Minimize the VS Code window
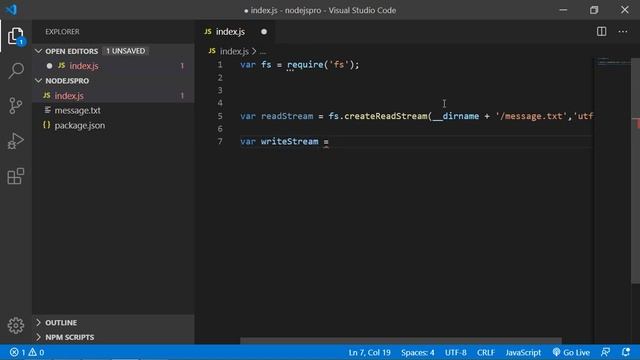The height and width of the screenshot is (360, 640). (563, 10)
